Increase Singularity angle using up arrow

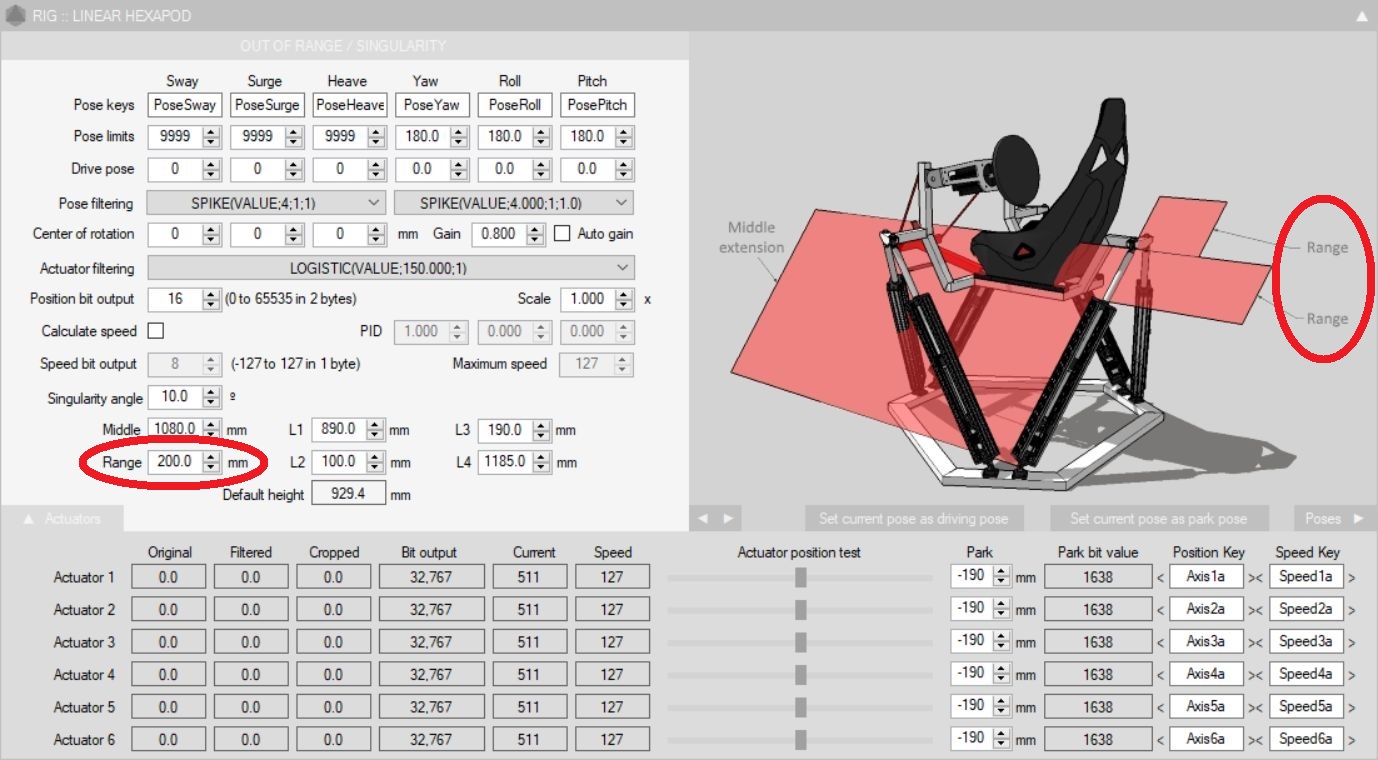click(211, 393)
